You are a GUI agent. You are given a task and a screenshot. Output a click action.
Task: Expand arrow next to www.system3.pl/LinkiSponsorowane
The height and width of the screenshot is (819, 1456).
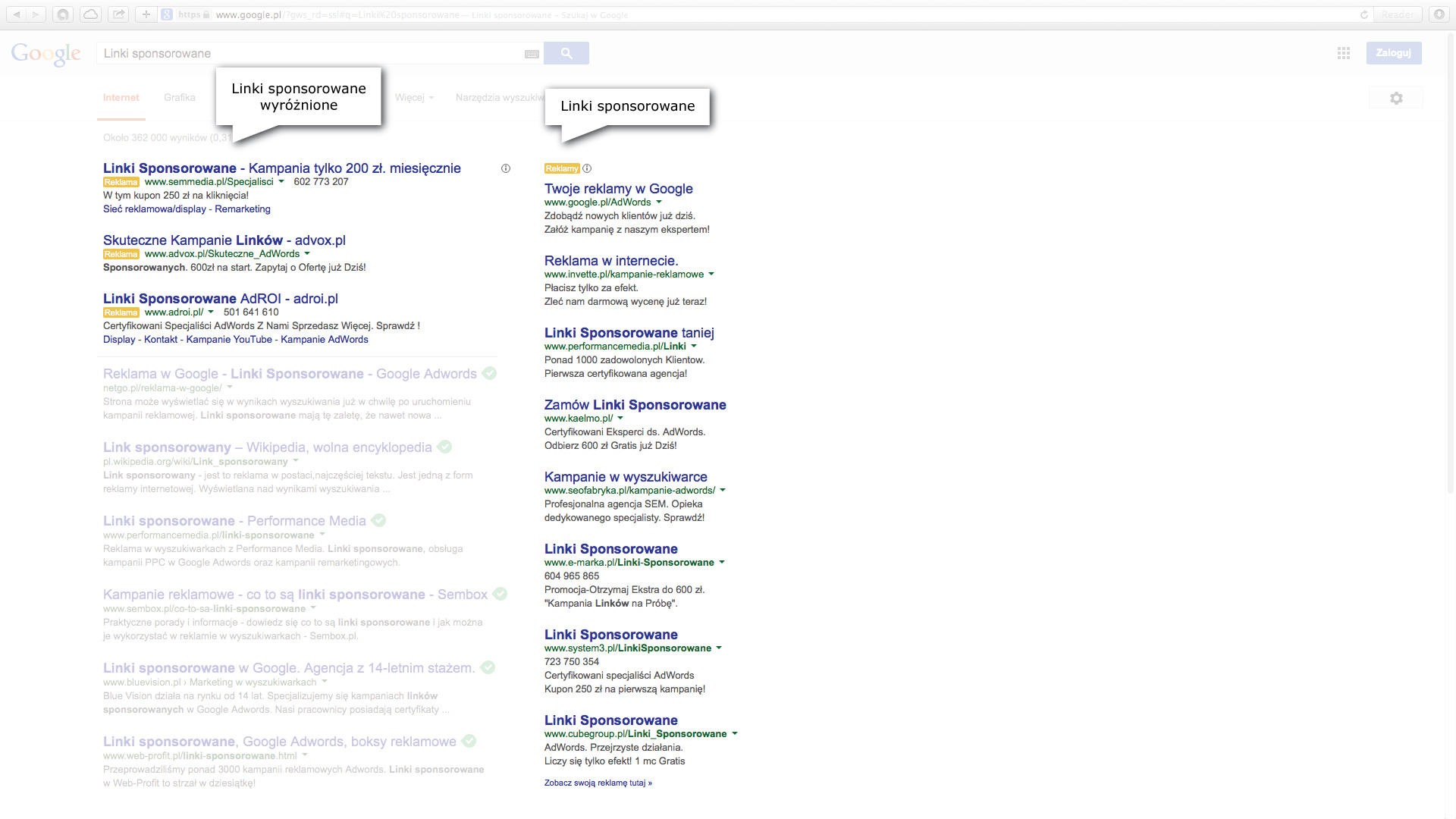point(719,648)
